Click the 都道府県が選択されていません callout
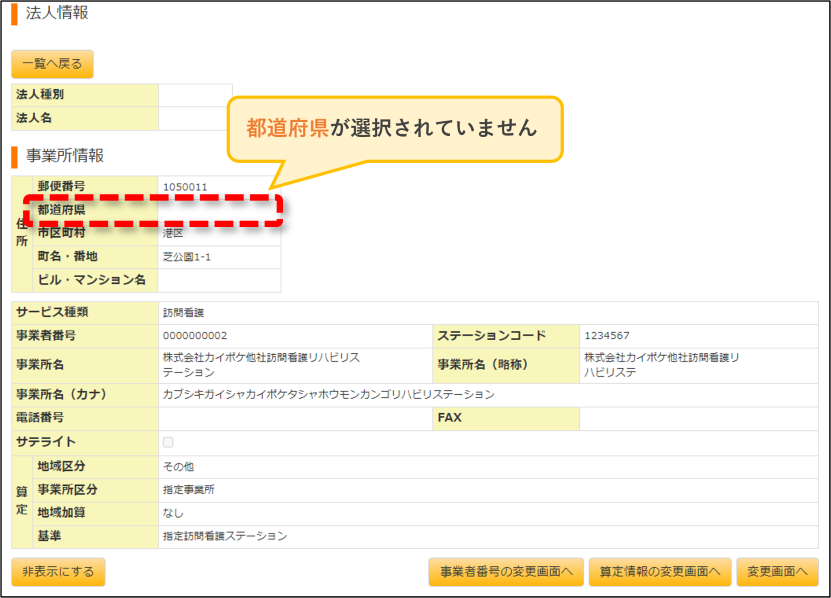The width and height of the screenshot is (831, 598). (x=395, y=129)
